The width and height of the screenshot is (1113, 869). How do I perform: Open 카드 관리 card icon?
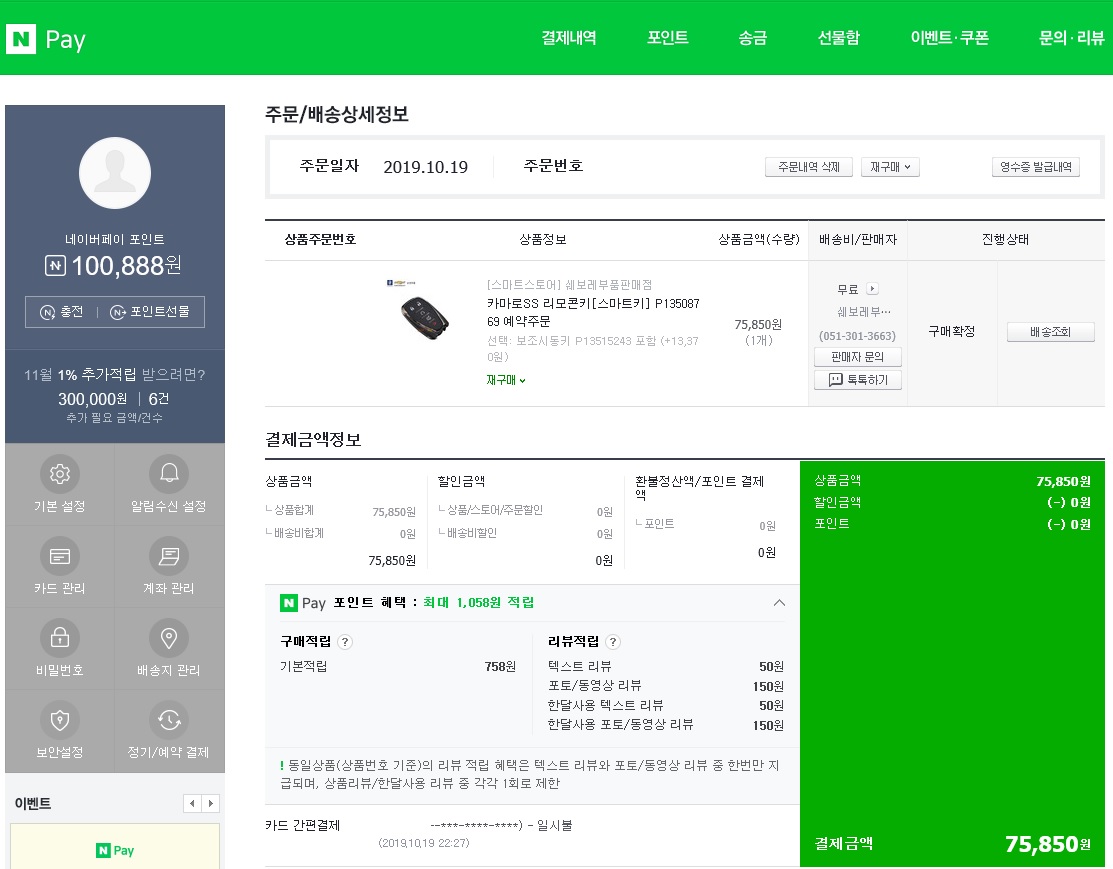(x=60, y=556)
